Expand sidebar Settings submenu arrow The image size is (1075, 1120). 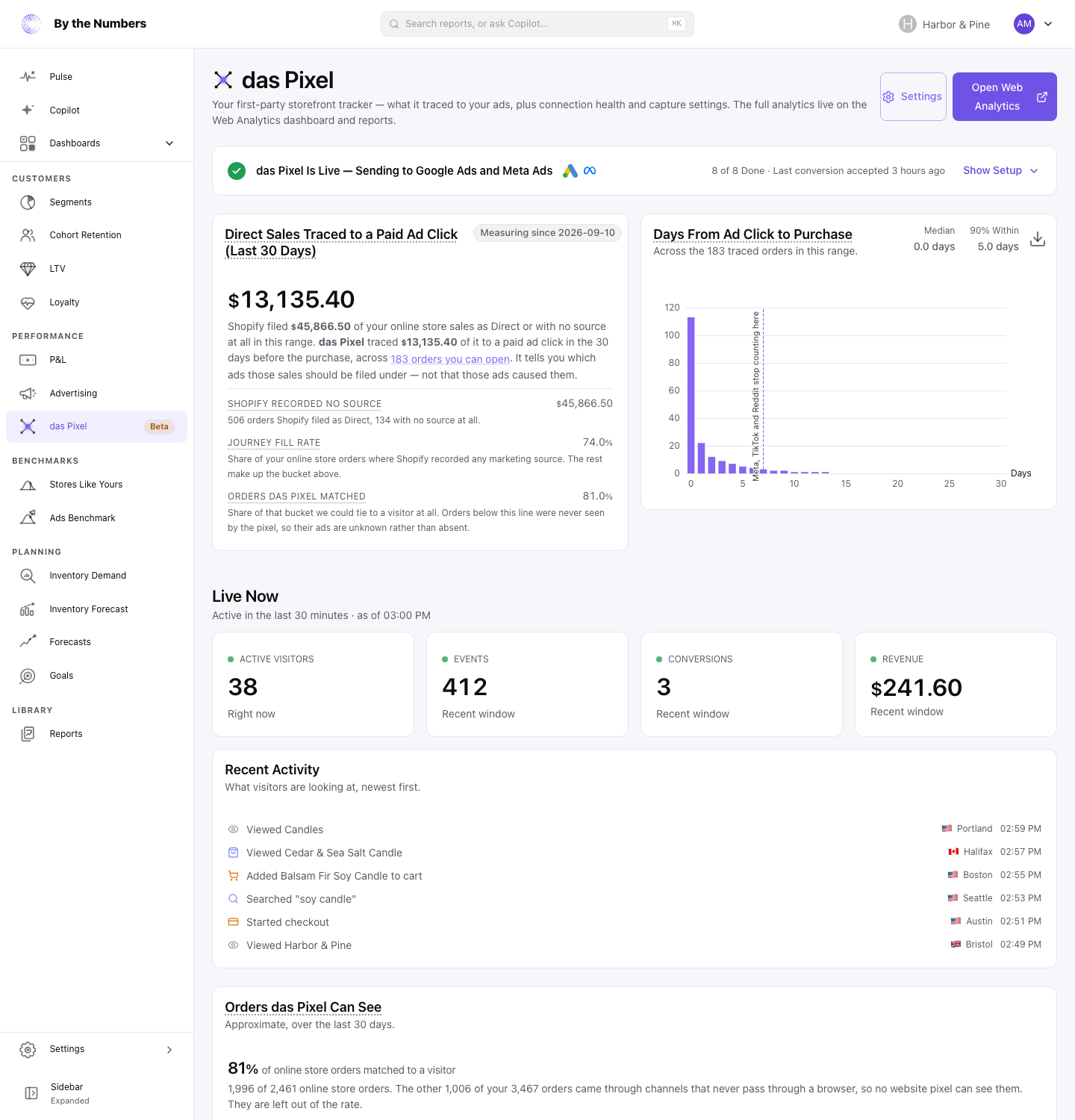(169, 1049)
